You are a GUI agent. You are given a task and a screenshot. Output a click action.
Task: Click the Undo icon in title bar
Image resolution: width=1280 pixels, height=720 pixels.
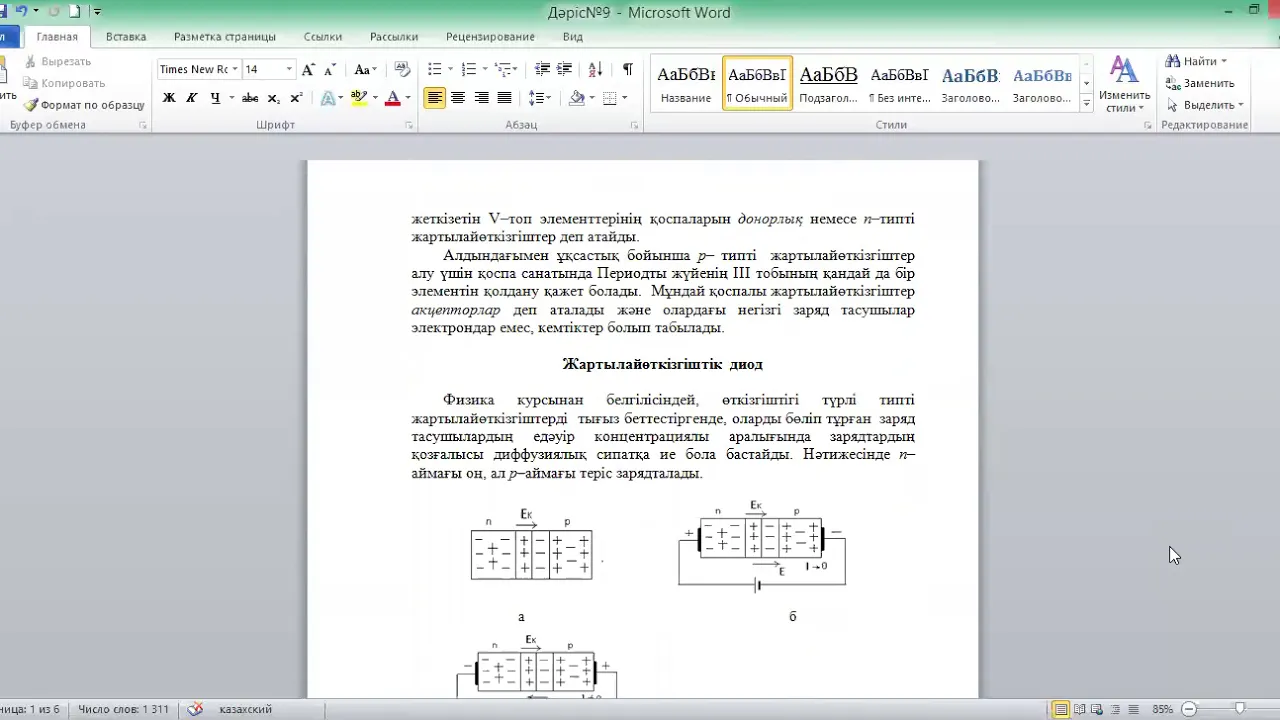point(20,11)
